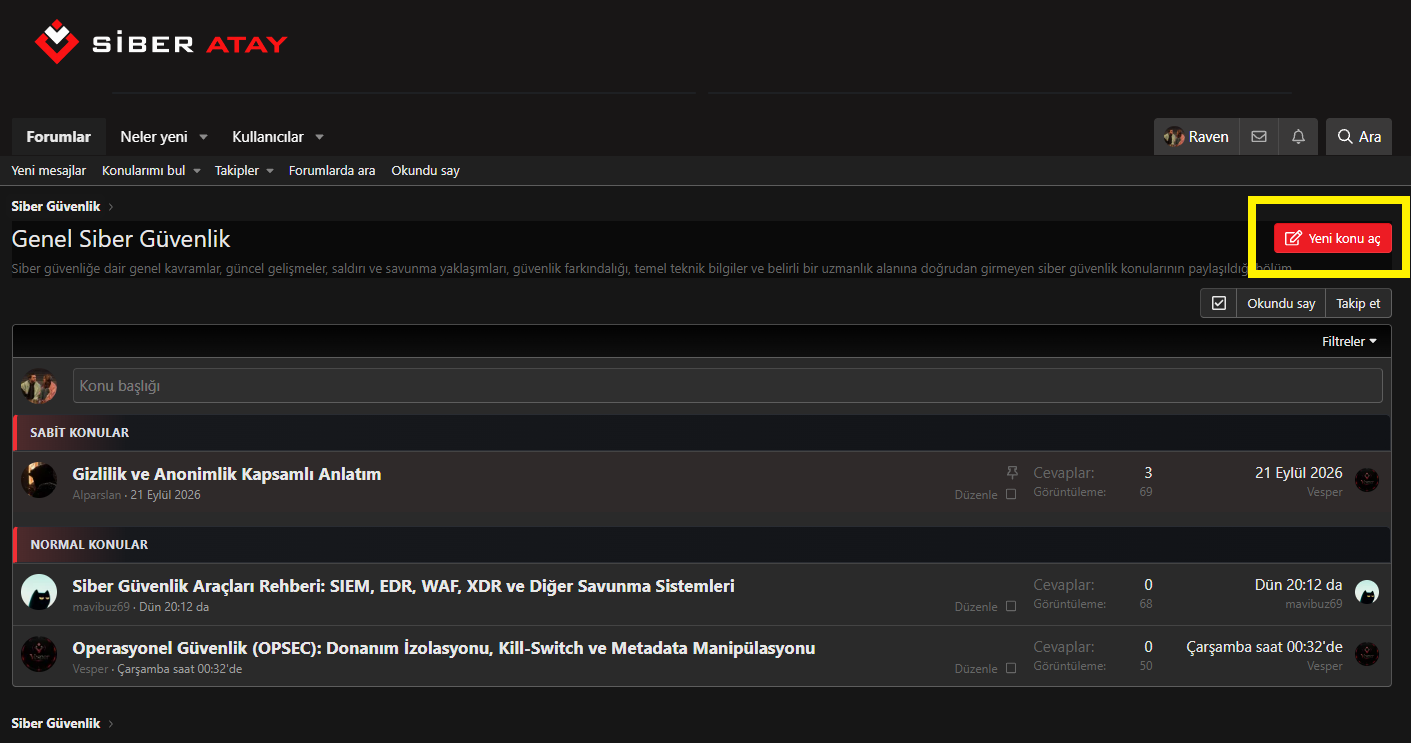The width and height of the screenshot is (1411, 743).
Task: Click Dün 20:12 da in the last-post column
Action: point(1299,585)
